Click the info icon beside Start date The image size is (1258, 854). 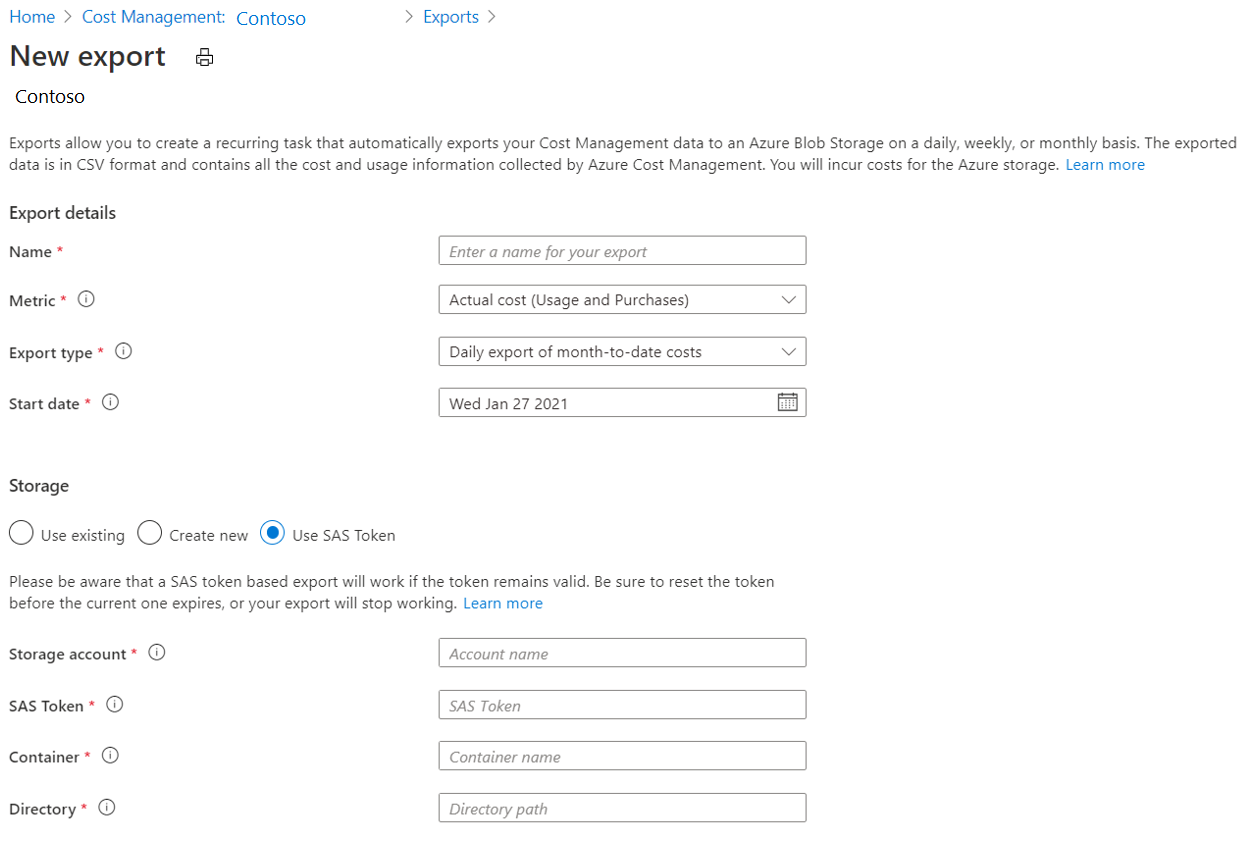pyautogui.click(x=111, y=402)
